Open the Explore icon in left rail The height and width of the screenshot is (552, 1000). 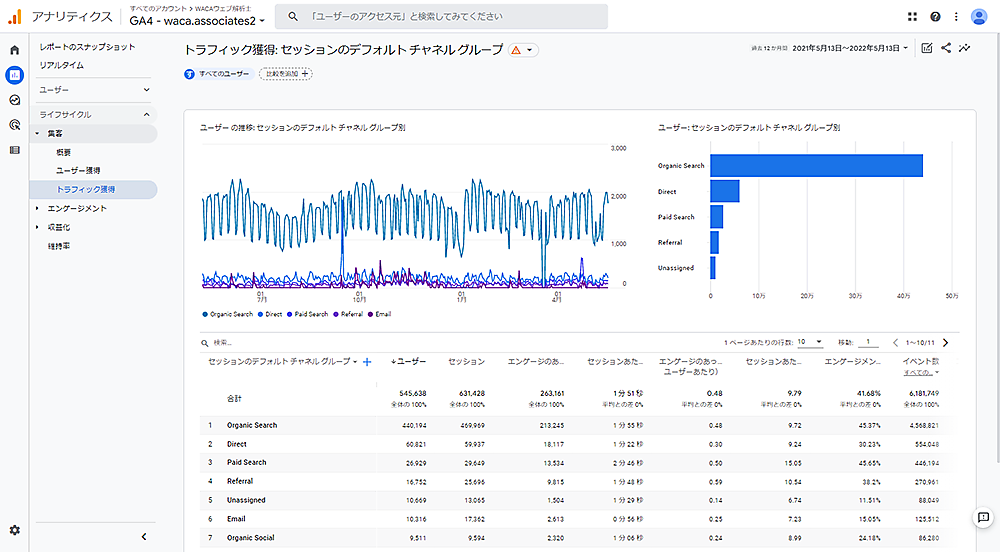pyautogui.click(x=14, y=100)
